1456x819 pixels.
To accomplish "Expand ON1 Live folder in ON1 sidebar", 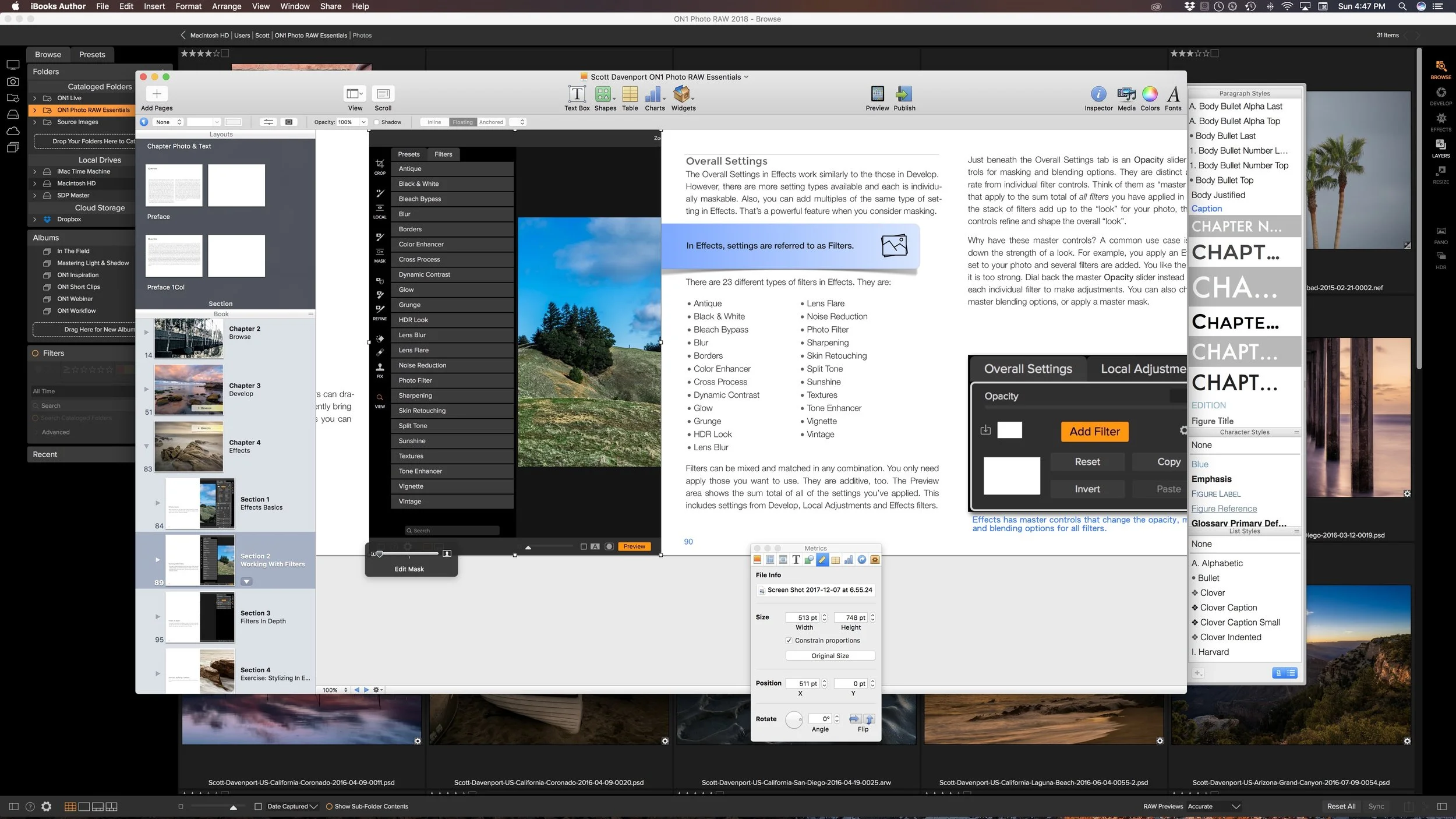I will (34, 98).
